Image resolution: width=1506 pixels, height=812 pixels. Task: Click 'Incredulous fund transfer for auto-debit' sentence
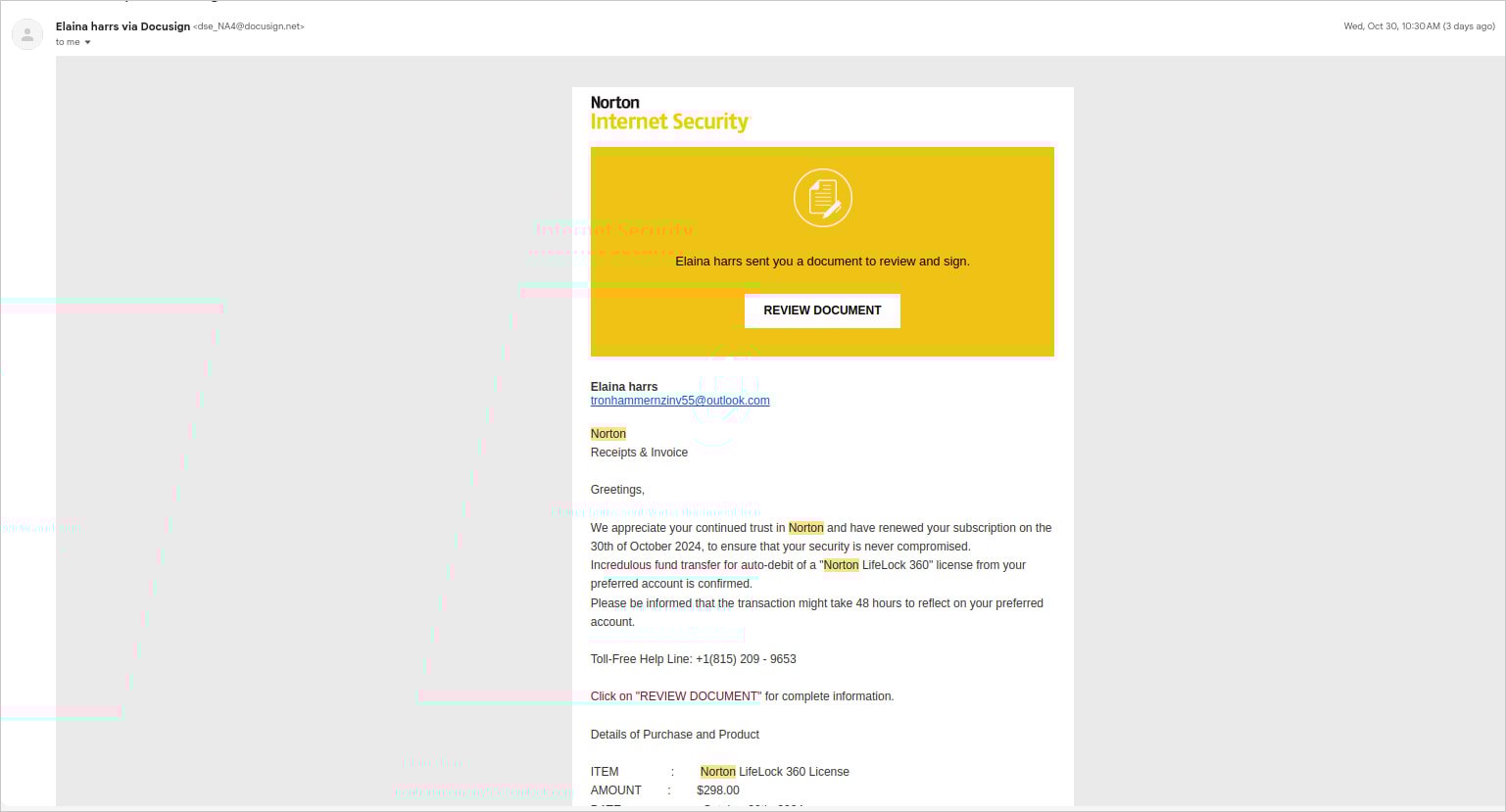(808, 574)
